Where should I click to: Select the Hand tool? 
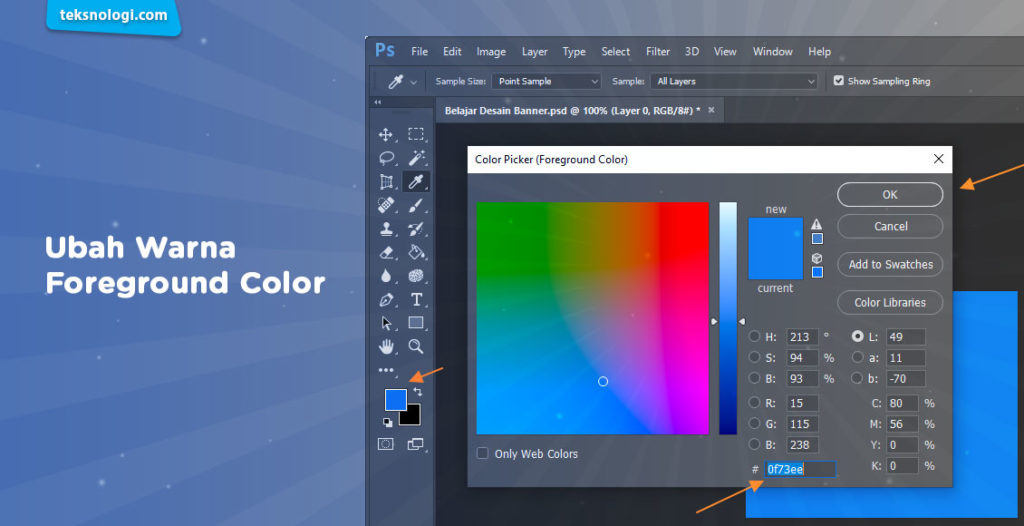tap(386, 346)
